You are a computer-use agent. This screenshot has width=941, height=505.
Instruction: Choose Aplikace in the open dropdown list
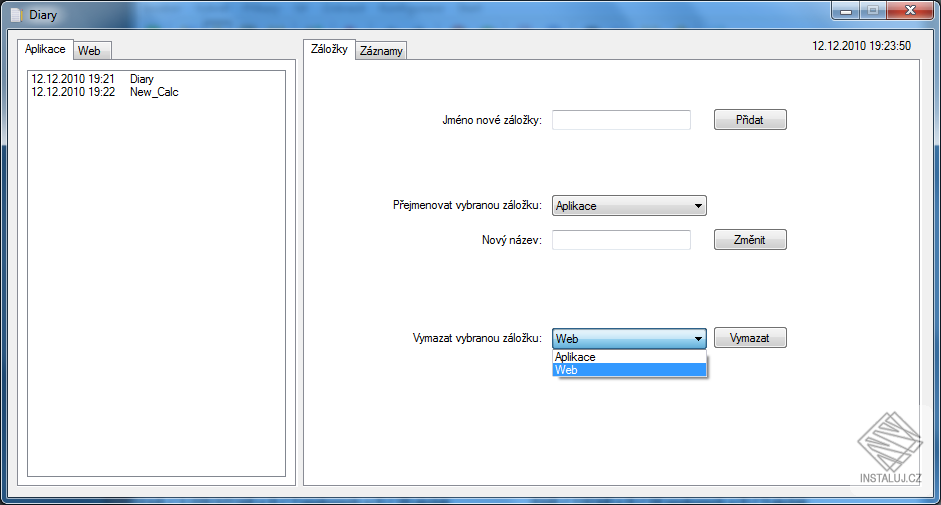pos(629,357)
